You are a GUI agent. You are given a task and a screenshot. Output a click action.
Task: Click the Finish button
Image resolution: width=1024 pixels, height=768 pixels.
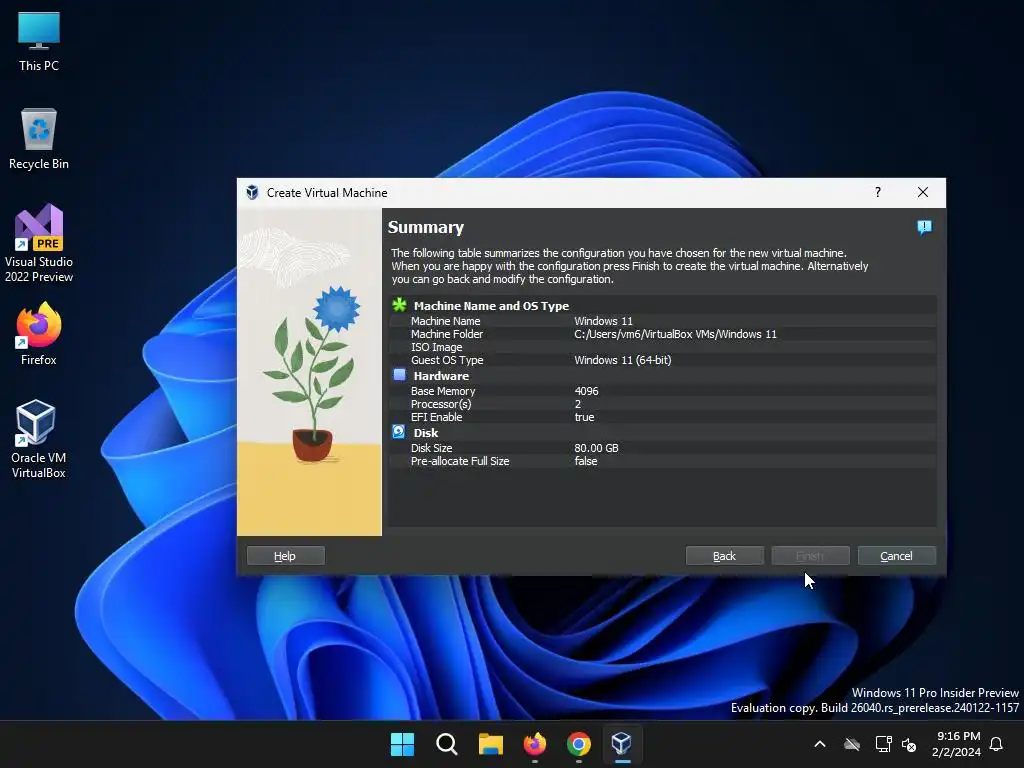point(810,556)
